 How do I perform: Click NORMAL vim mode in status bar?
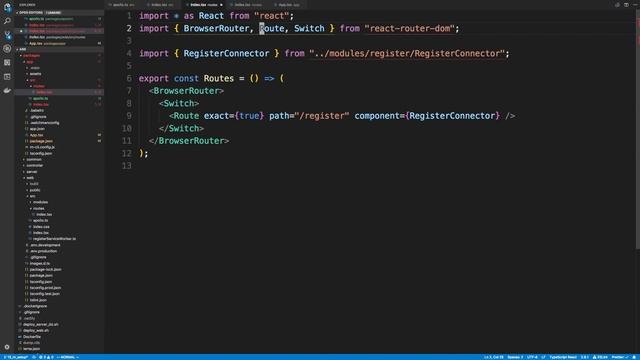point(68,357)
